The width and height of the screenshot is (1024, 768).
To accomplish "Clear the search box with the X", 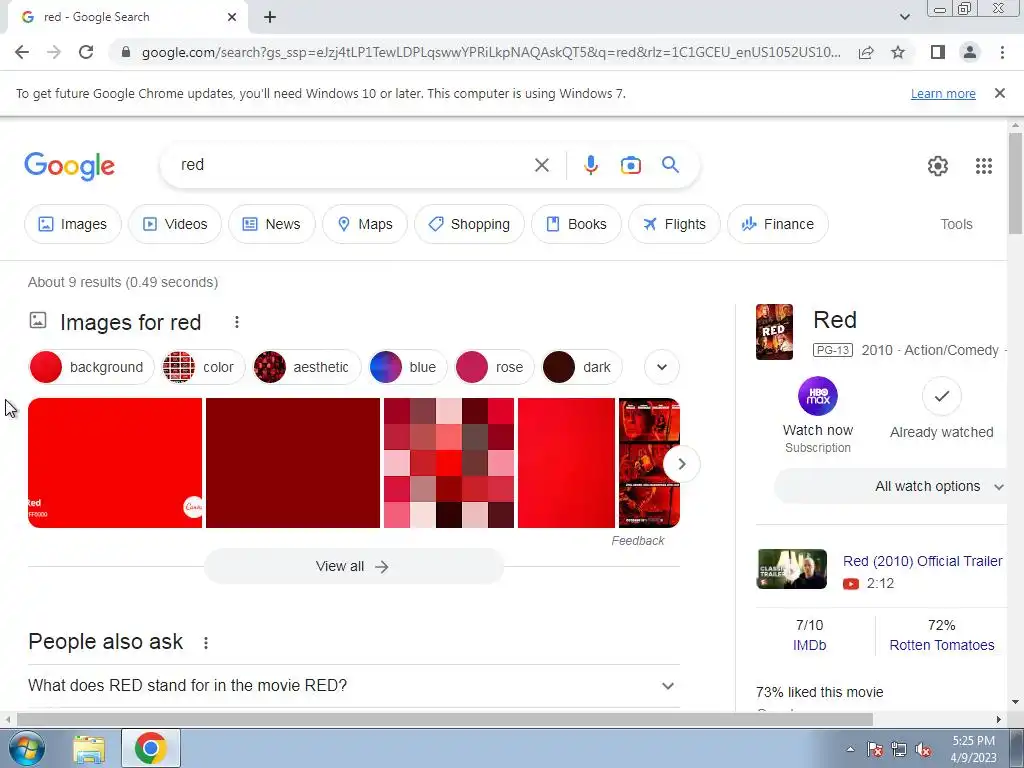I will coord(541,165).
